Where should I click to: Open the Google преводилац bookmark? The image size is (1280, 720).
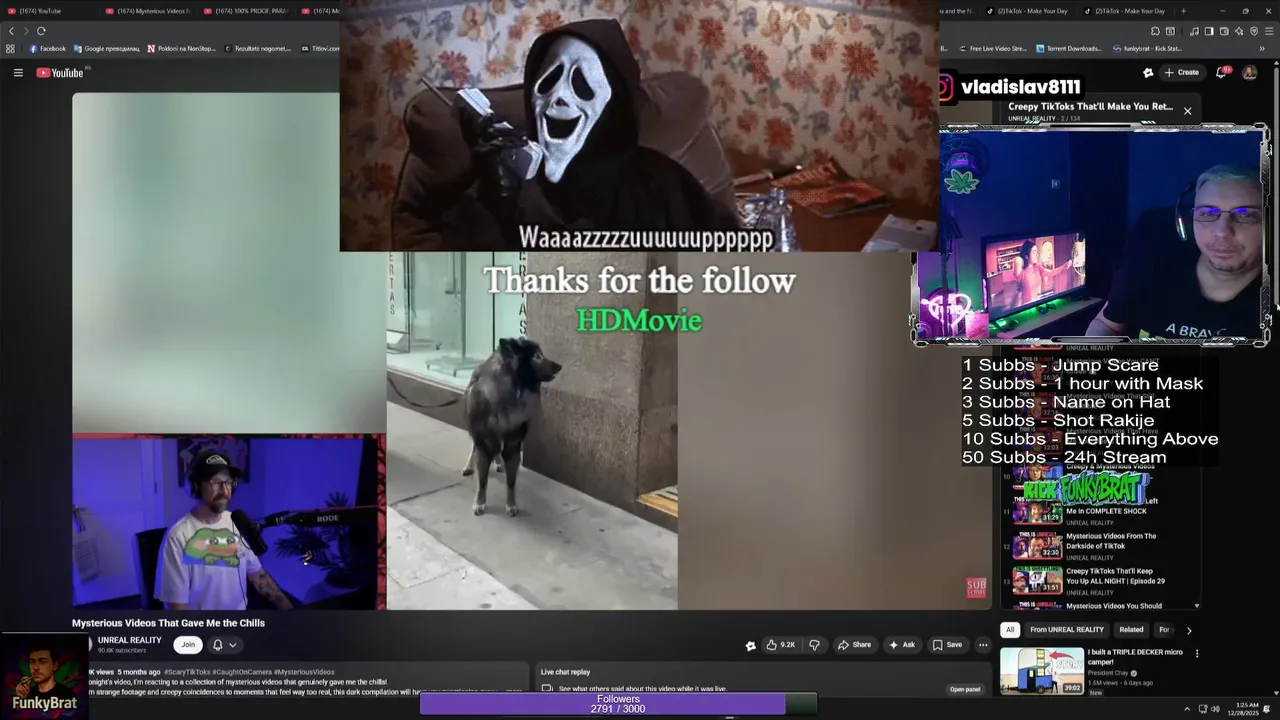click(106, 48)
